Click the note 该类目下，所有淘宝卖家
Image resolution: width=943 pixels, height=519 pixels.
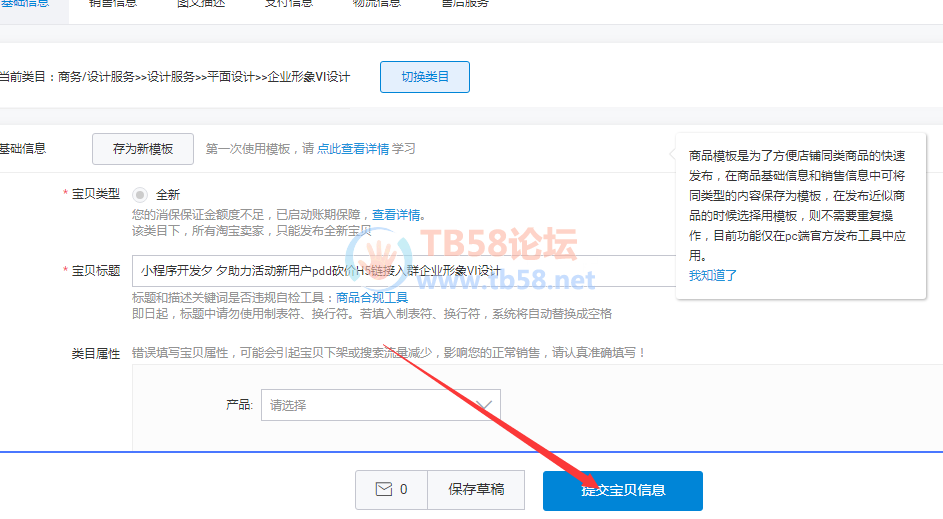pyautogui.click(x=252, y=231)
